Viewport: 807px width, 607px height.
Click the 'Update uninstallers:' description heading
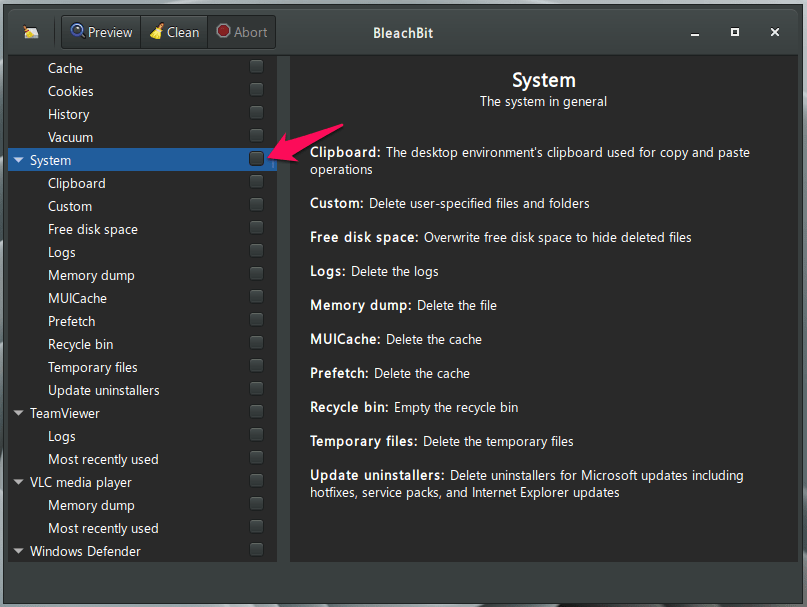(x=377, y=475)
